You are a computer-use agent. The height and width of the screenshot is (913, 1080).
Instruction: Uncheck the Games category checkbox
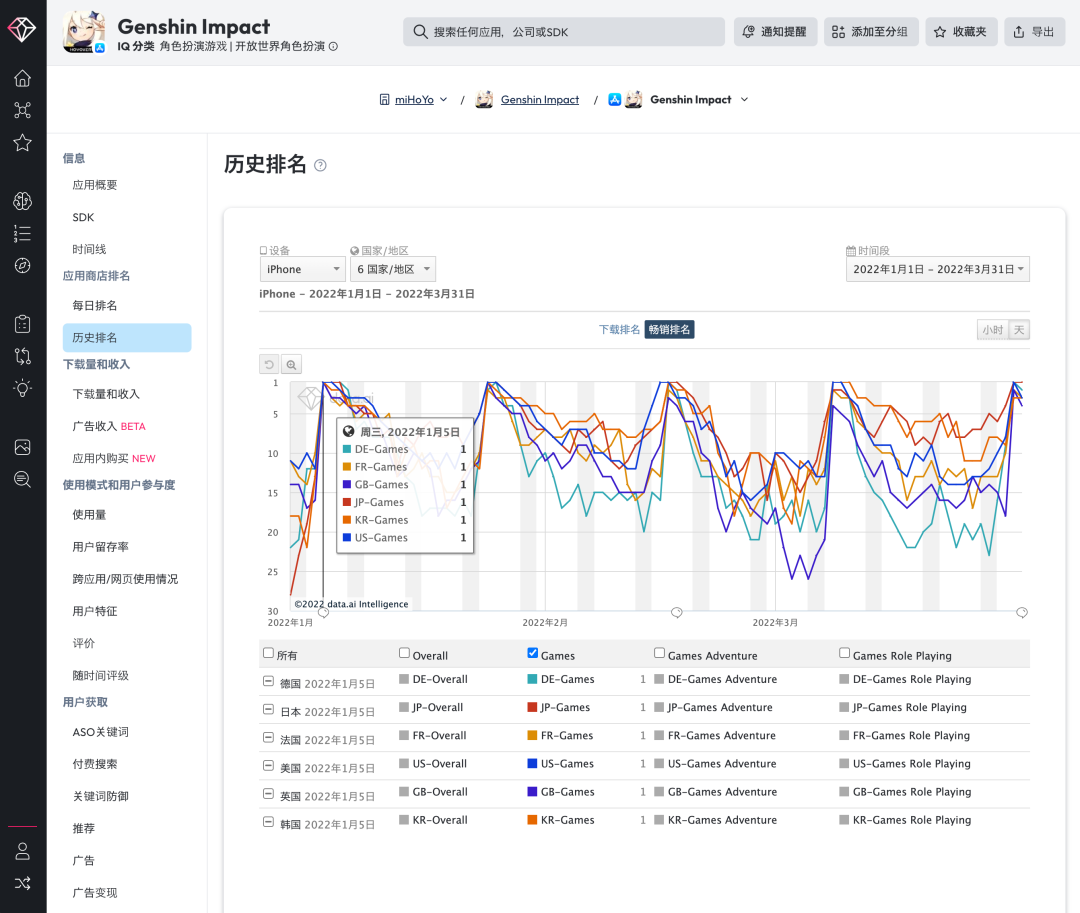(533, 652)
